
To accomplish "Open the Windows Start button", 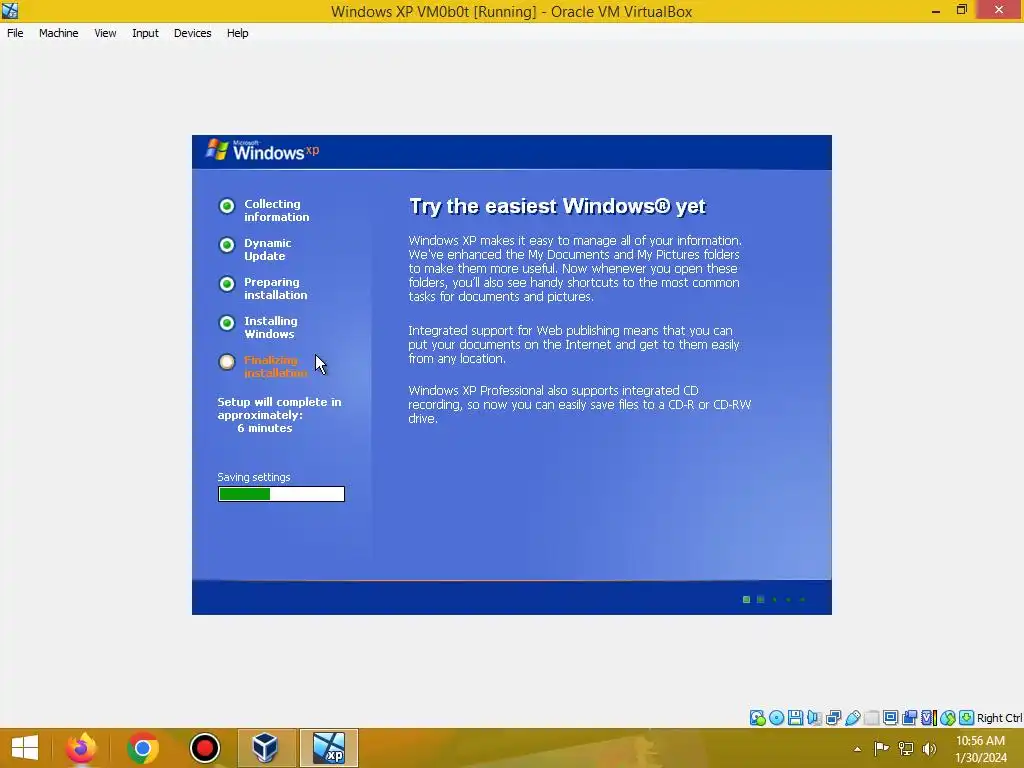I will coord(25,748).
